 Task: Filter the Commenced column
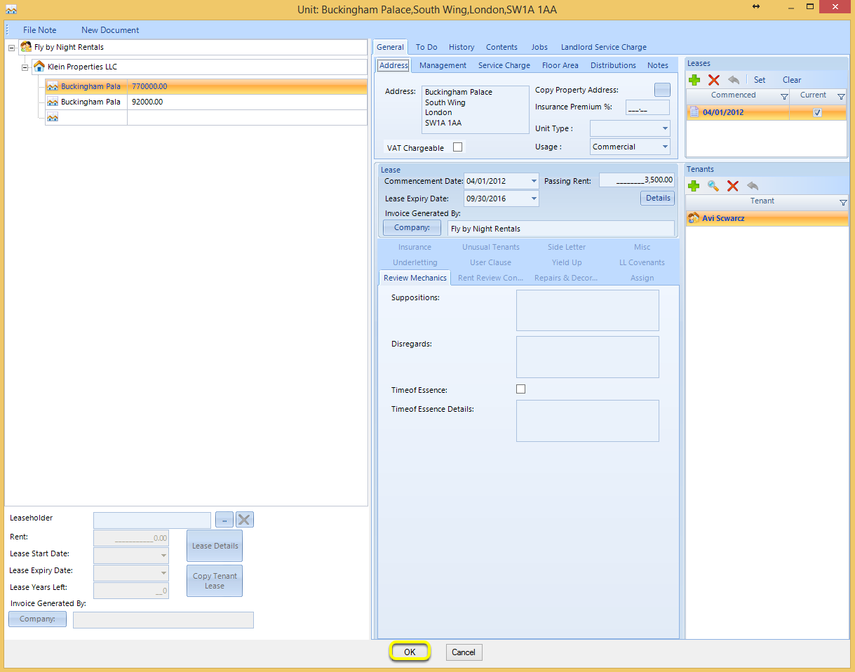(x=784, y=97)
